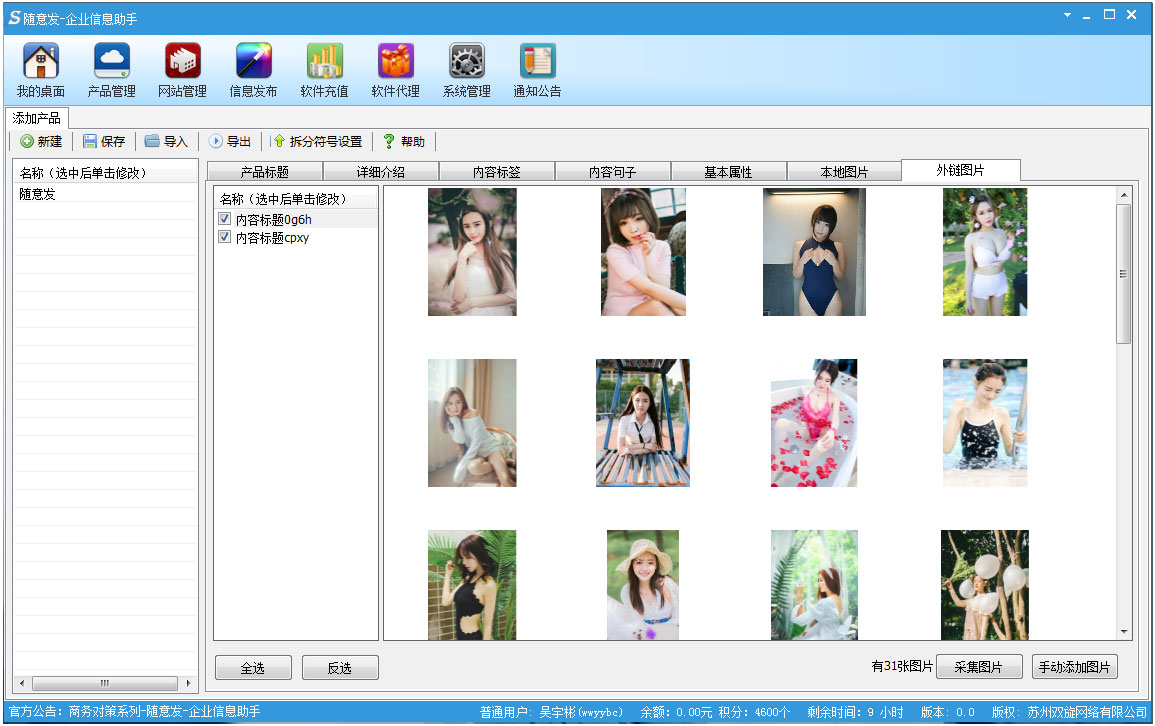Uncheck the 内容标题0g6h checkbox
The width and height of the screenshot is (1155, 726).
click(x=225, y=219)
